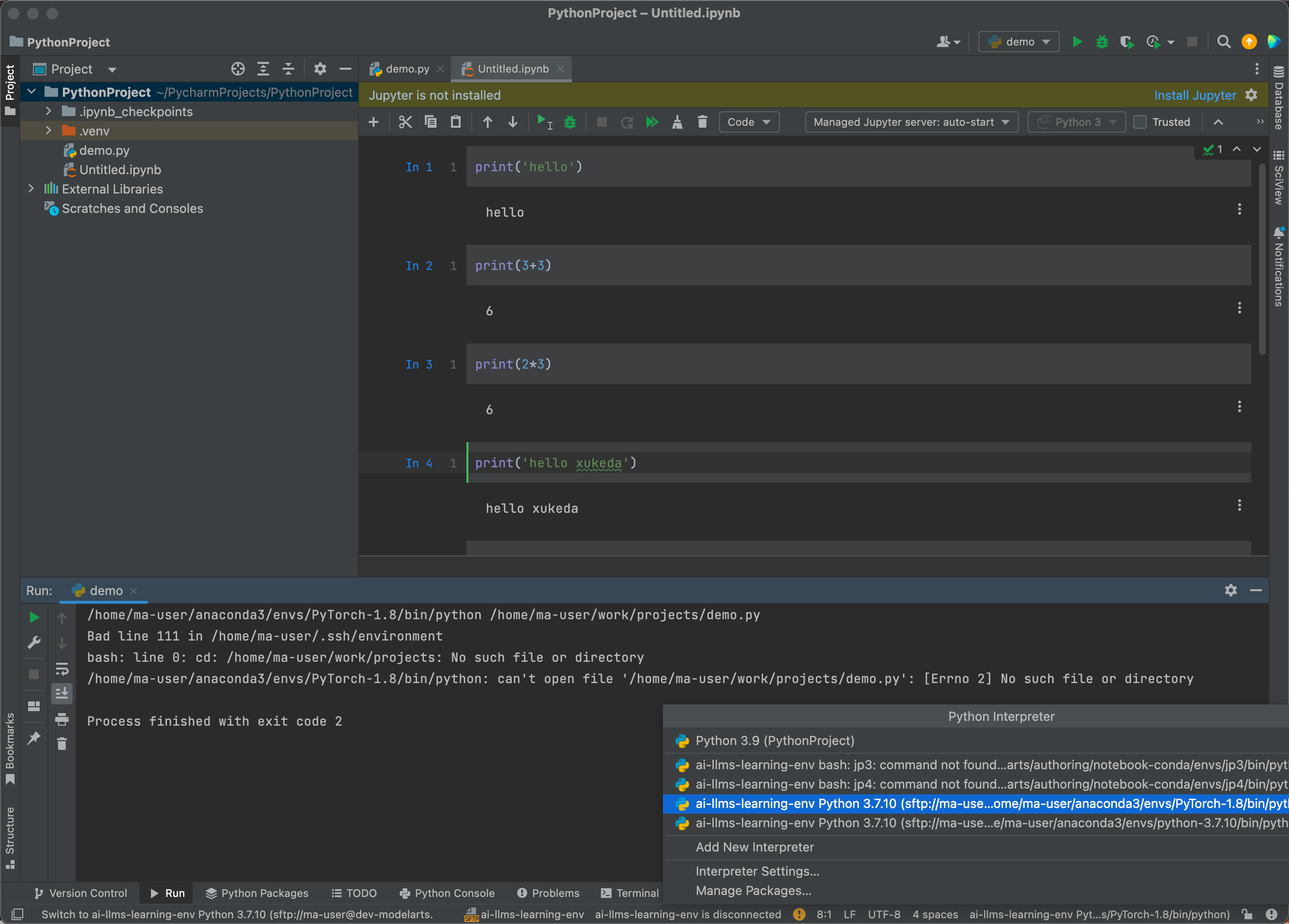Move the notebook cell down
The height and width of the screenshot is (924, 1289).
click(x=512, y=122)
